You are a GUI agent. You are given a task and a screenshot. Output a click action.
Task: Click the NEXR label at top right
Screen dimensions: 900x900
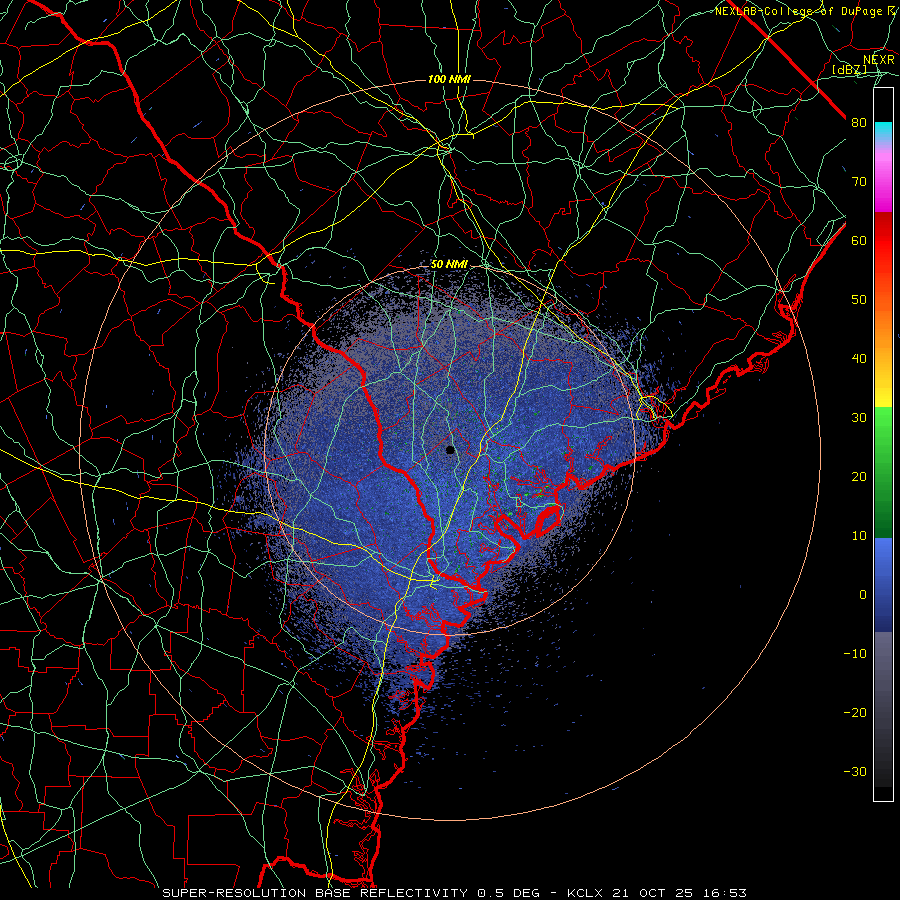click(879, 59)
